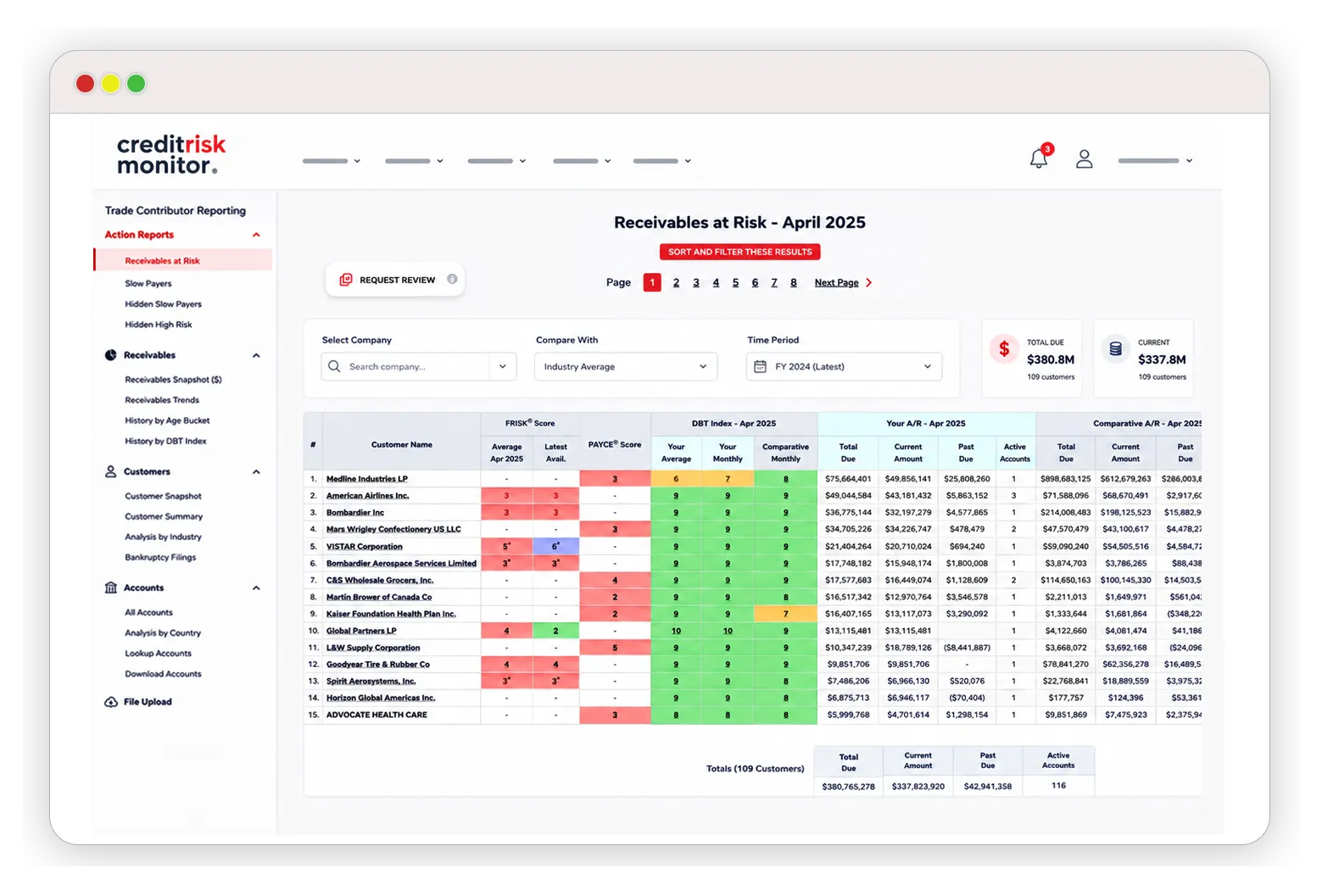
Task: Click the creditrisk monitor logo
Action: 171,153
